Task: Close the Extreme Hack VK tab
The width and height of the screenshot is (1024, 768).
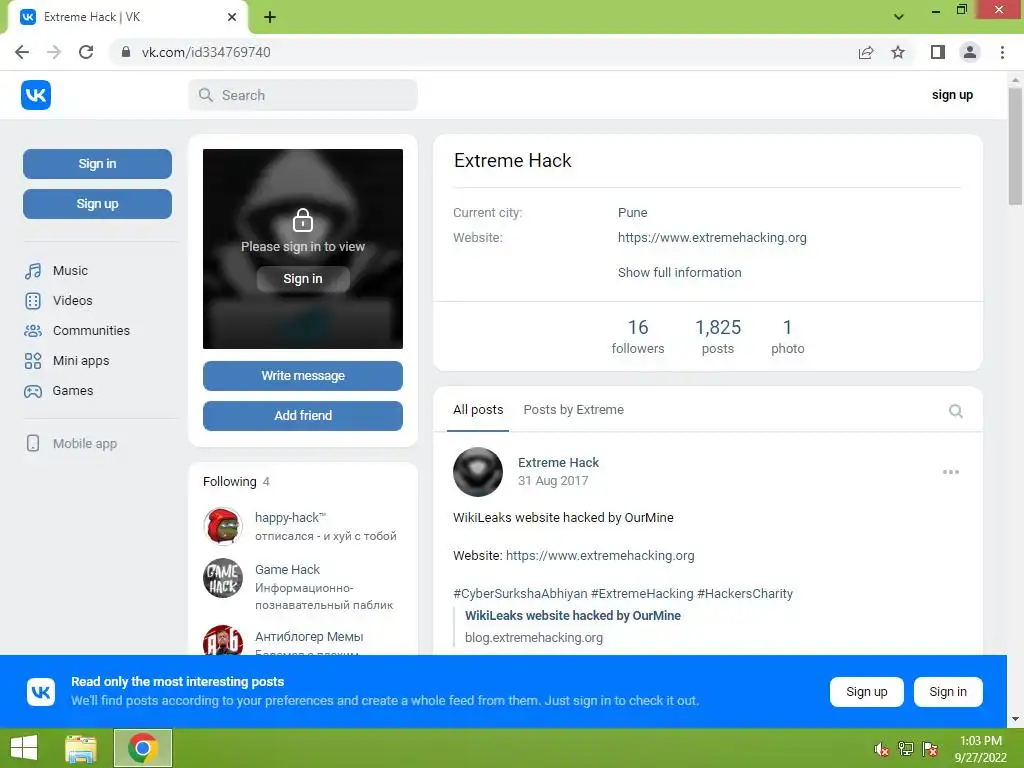Action: pos(232,17)
